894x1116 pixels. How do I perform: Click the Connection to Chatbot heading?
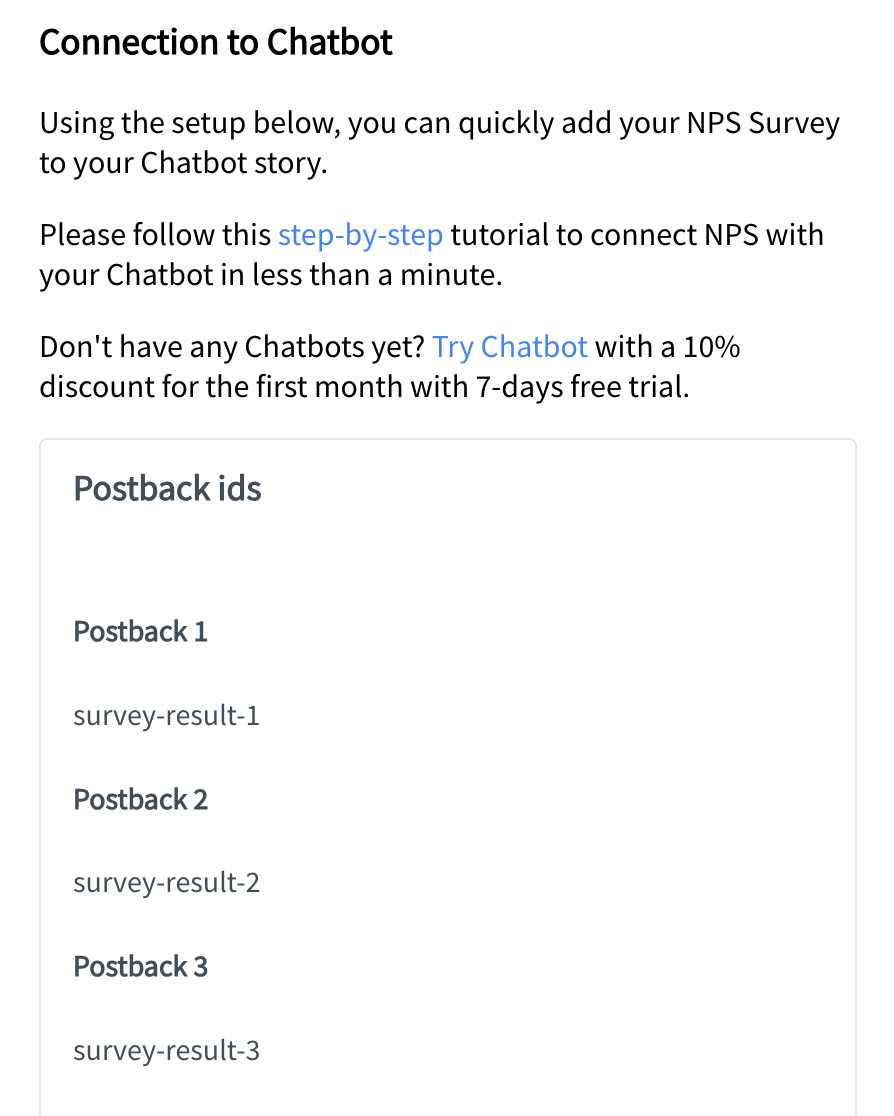click(216, 43)
